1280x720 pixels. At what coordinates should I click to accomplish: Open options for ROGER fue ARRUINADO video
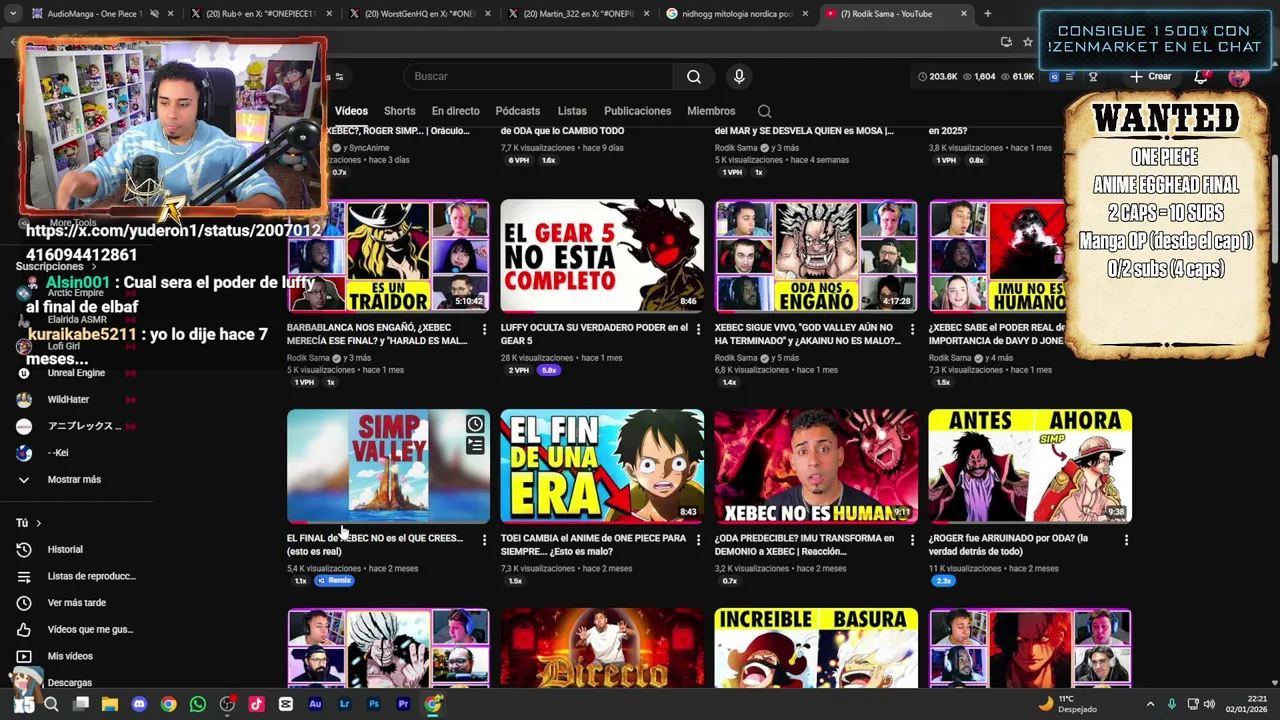point(1126,540)
